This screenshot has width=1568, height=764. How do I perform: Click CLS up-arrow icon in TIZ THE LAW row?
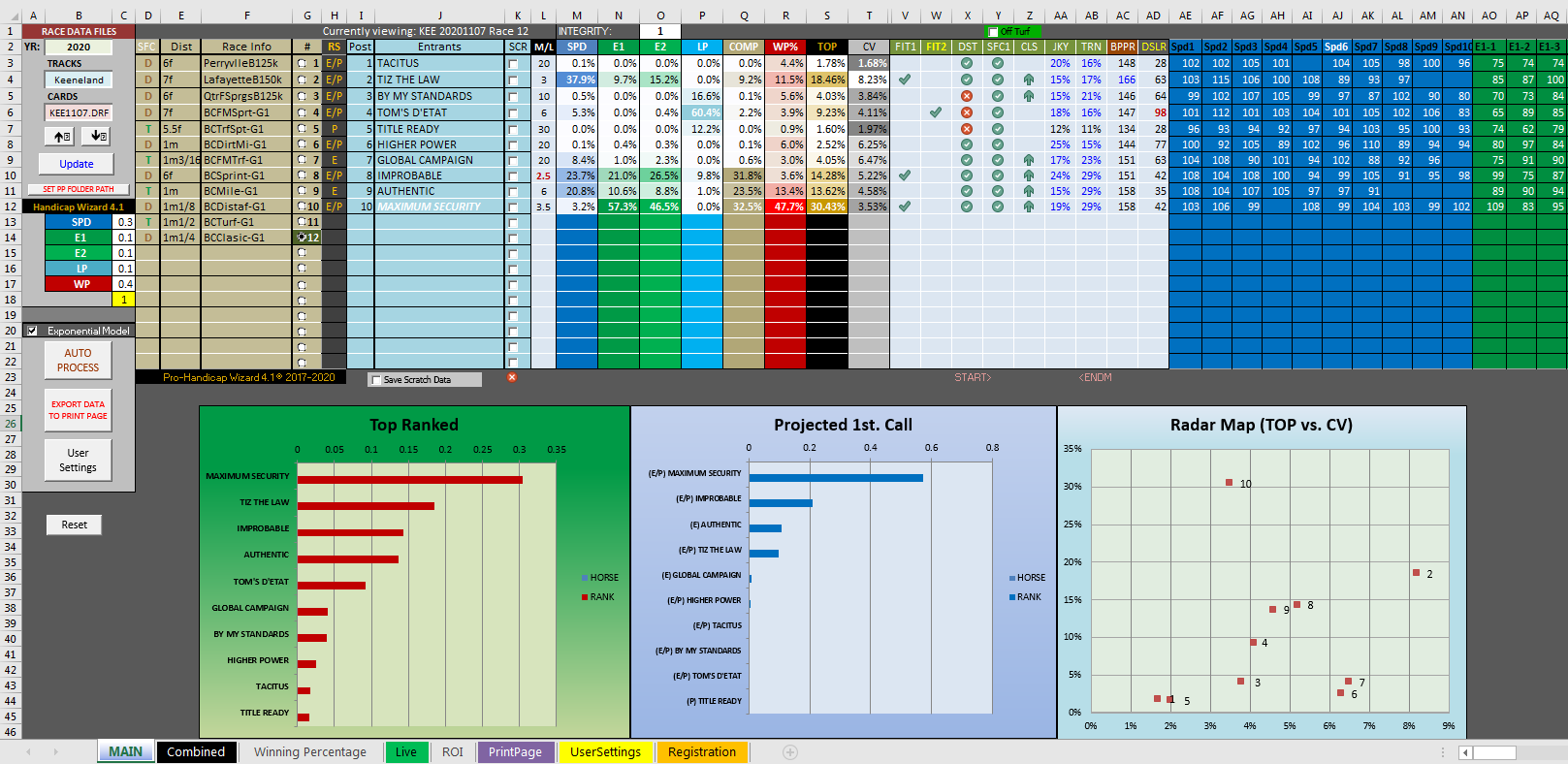pyautogui.click(x=1028, y=80)
